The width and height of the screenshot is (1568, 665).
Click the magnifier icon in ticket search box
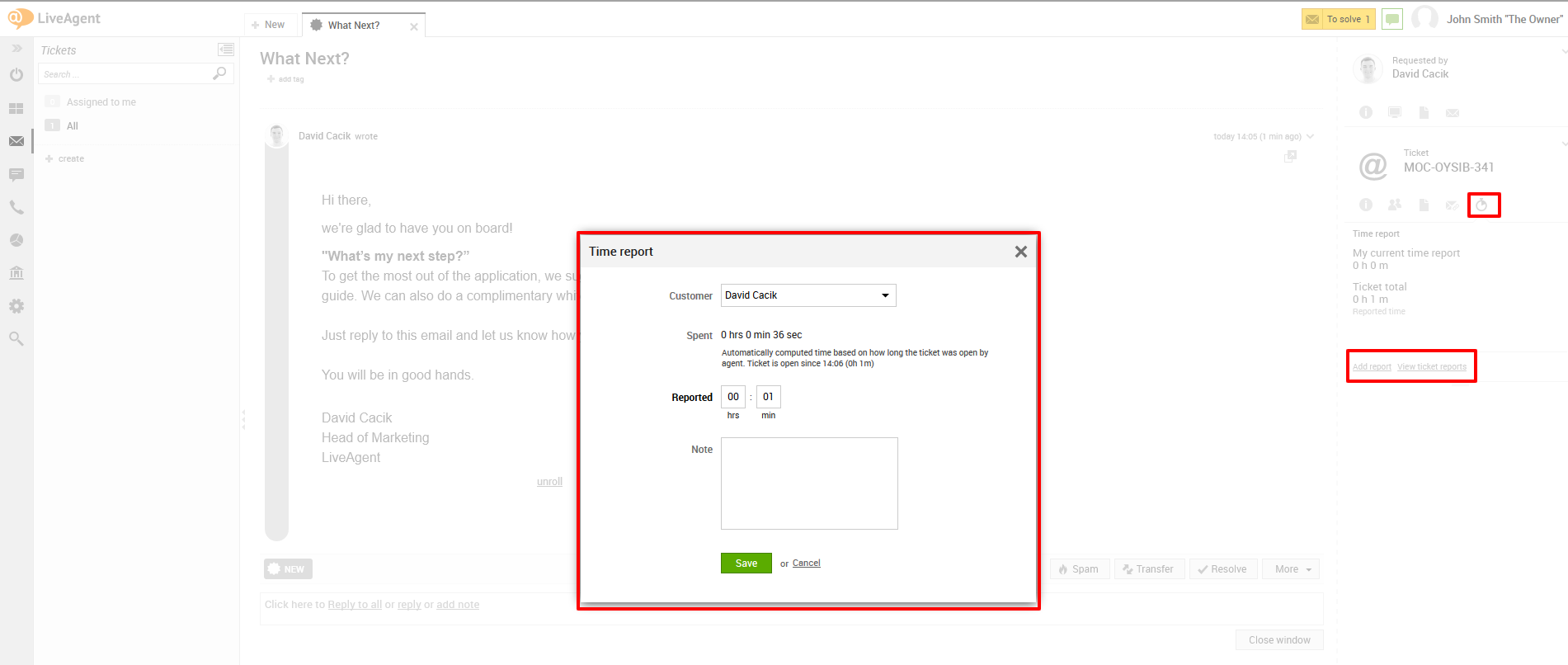[219, 73]
